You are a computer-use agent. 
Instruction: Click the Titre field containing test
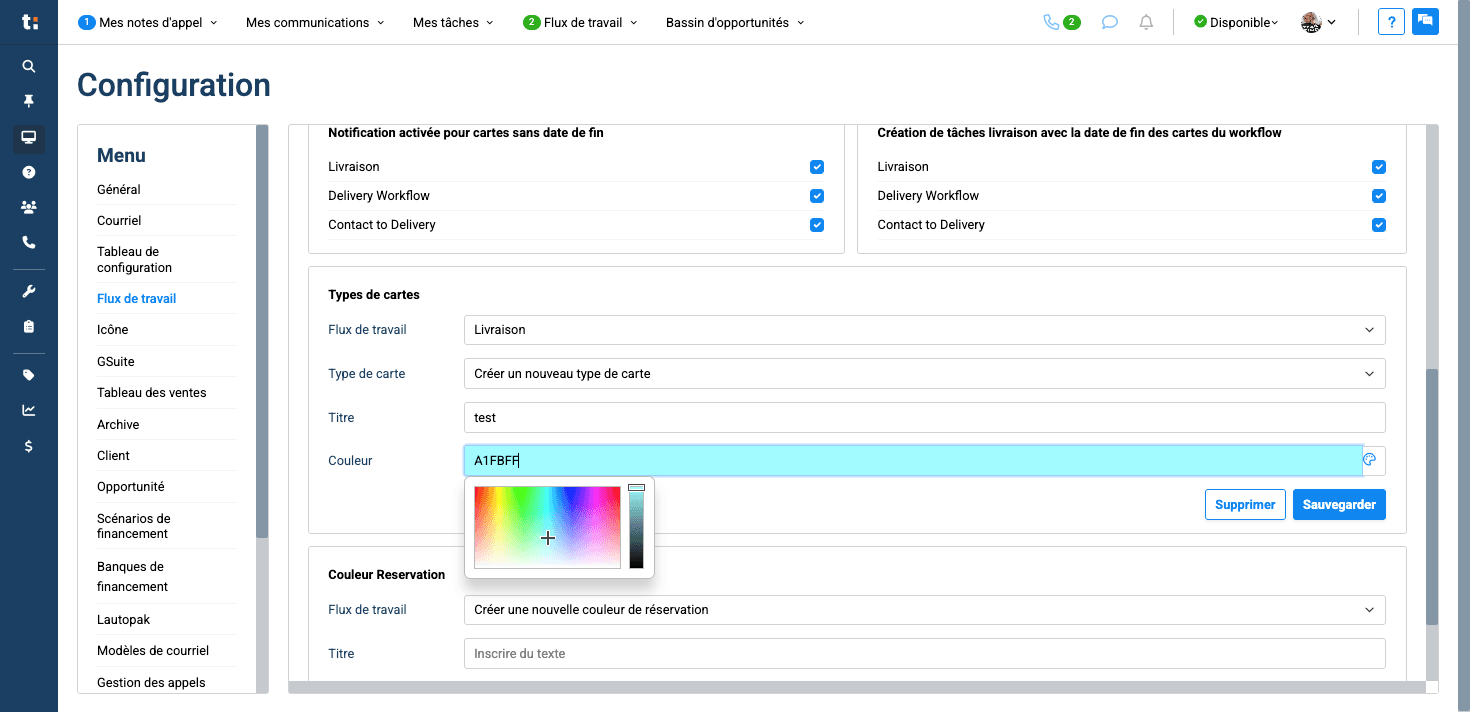[x=924, y=418]
